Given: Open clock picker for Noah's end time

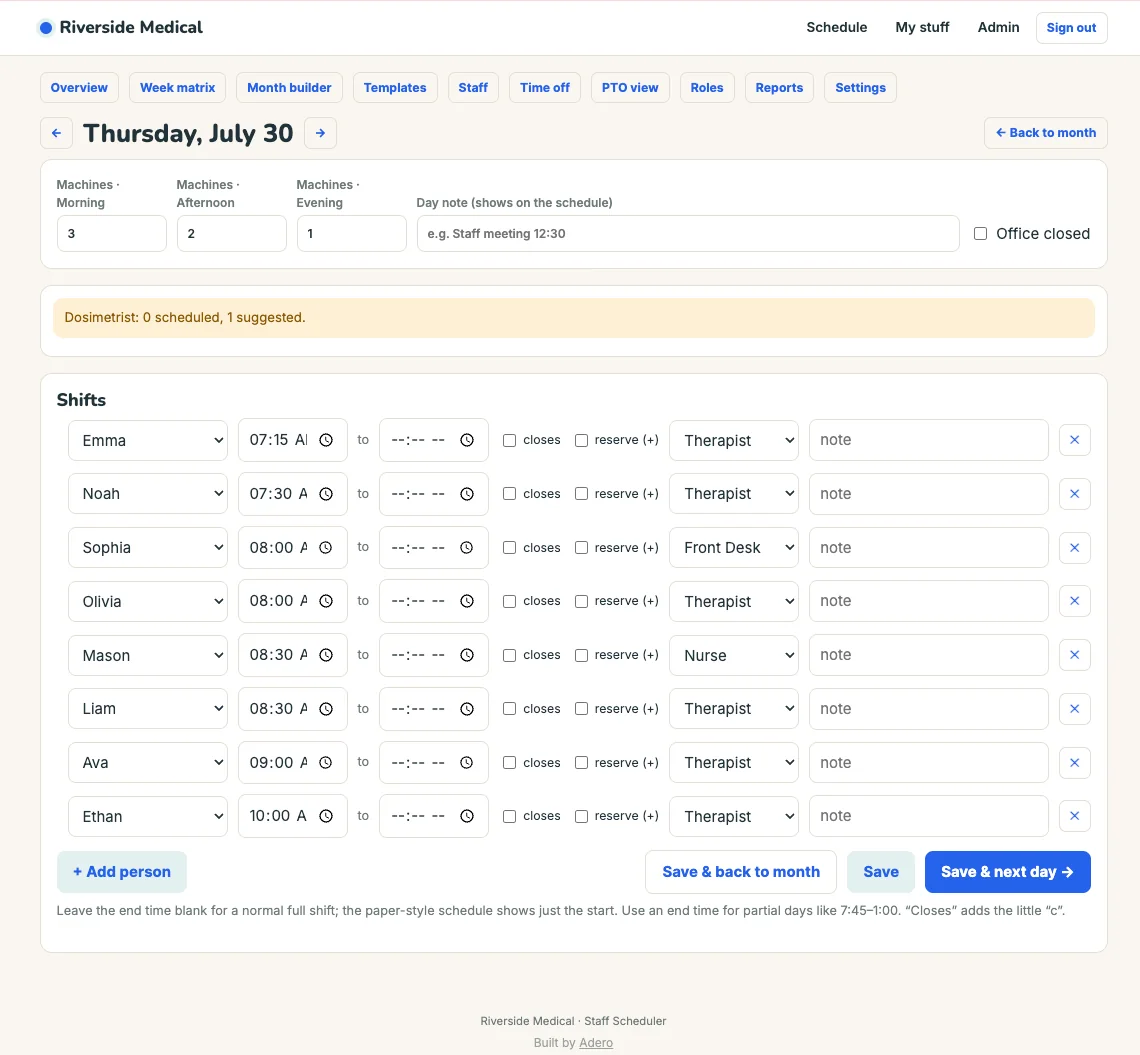Looking at the screenshot, I should tap(467, 494).
